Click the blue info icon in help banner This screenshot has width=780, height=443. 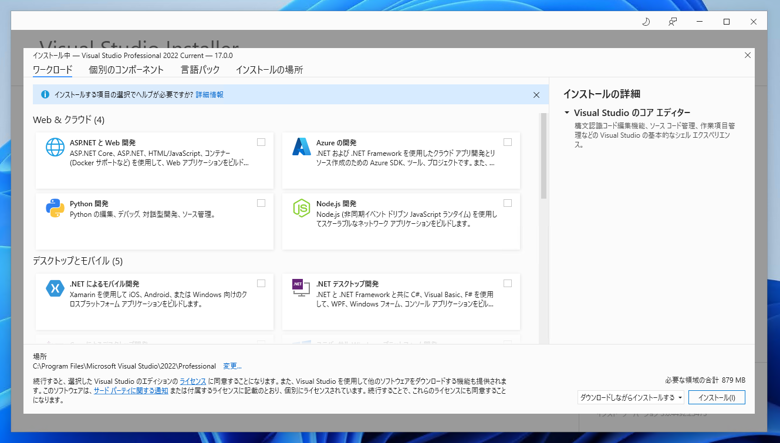coord(45,94)
